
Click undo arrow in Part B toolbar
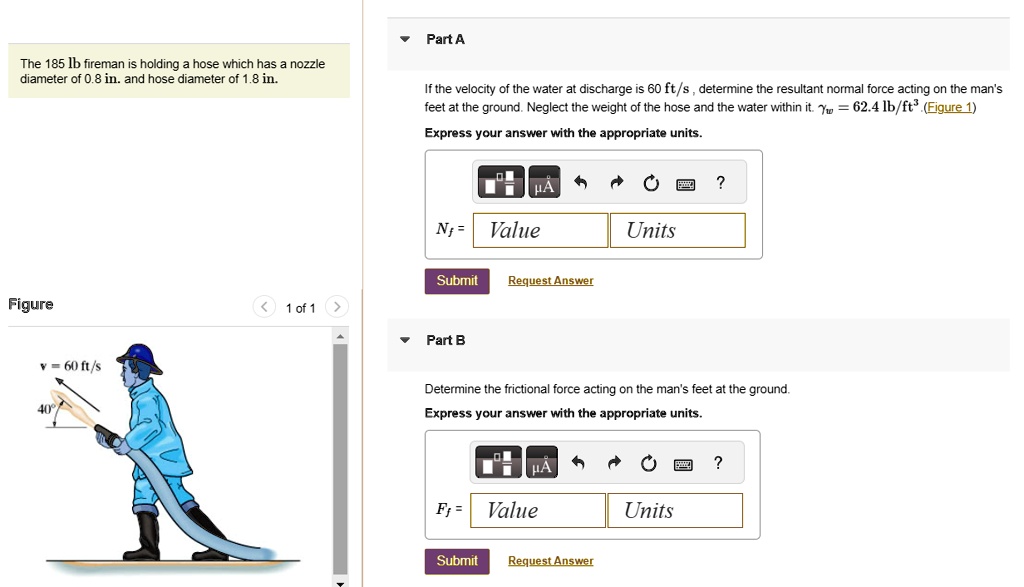(578, 463)
